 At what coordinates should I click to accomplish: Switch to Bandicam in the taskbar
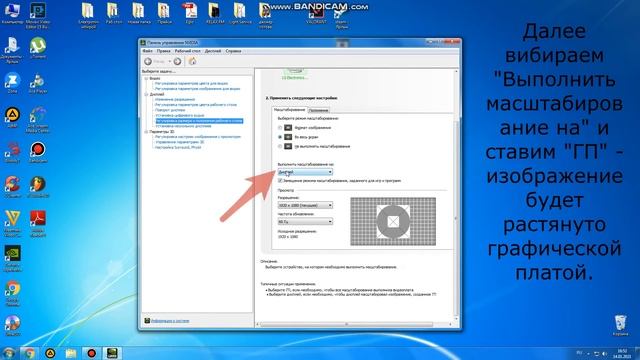[91, 353]
